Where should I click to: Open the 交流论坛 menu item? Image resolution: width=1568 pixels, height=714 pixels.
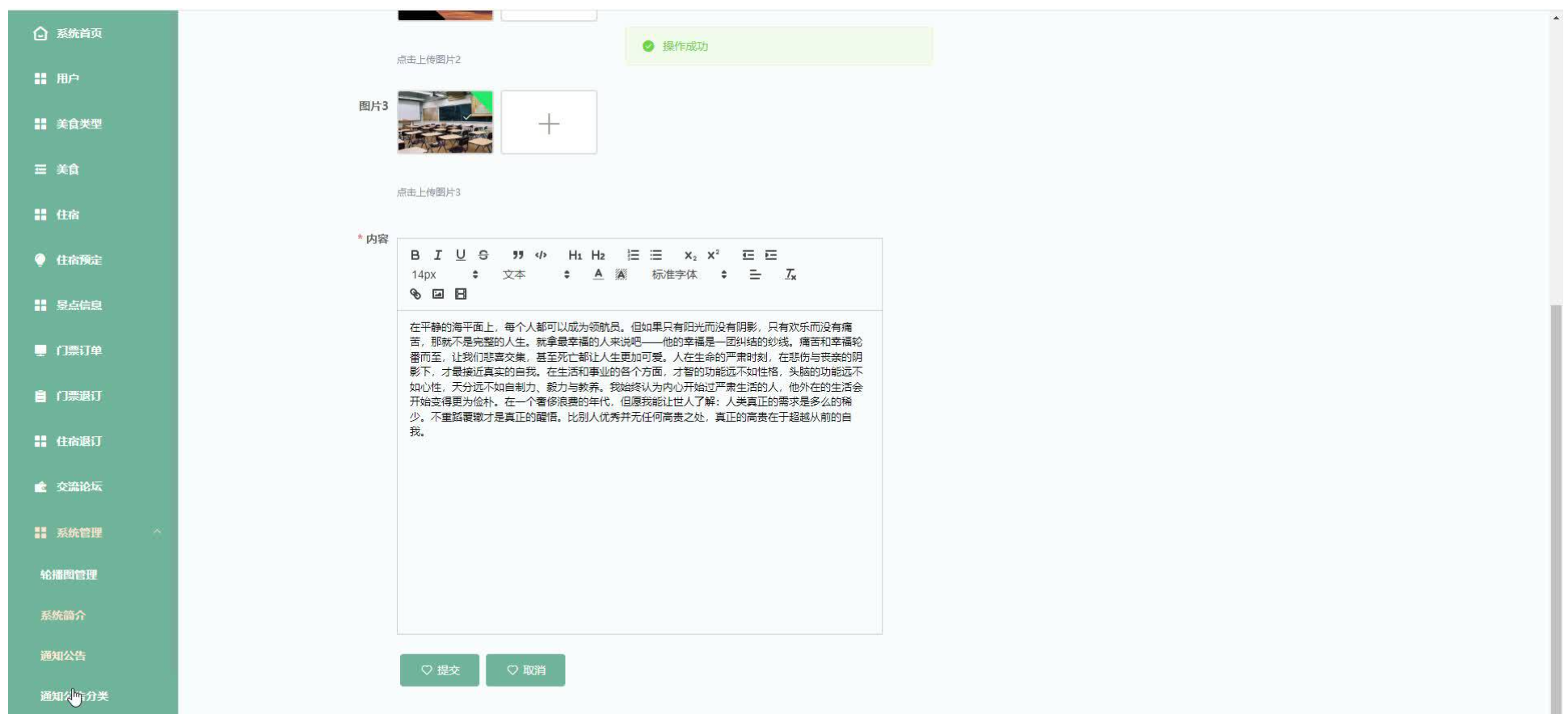[x=93, y=486]
